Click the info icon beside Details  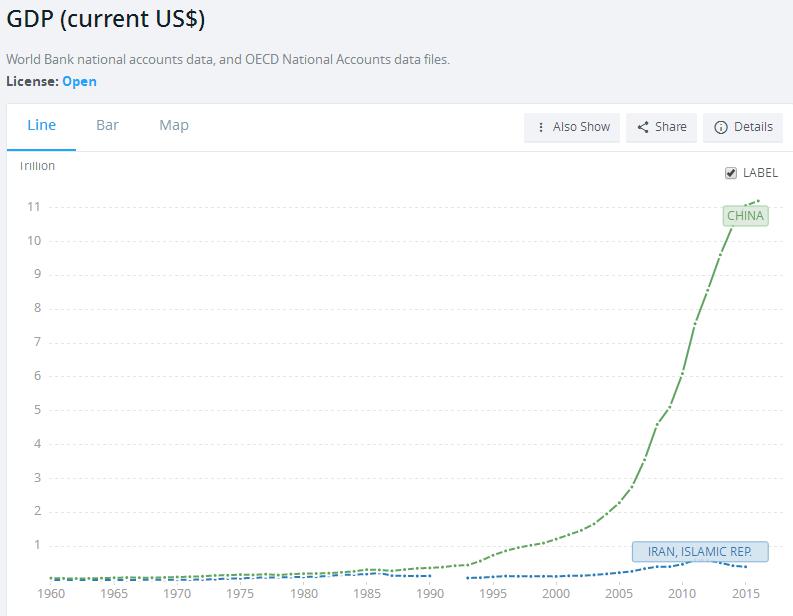tap(720, 127)
